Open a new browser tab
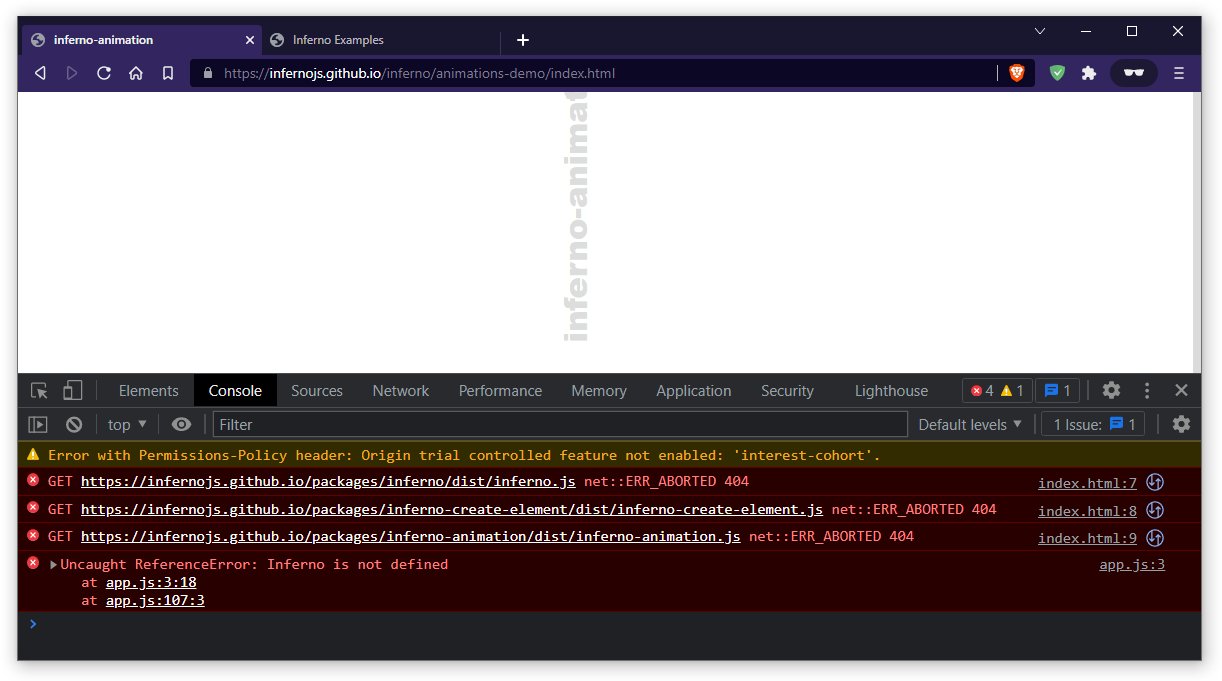The width and height of the screenshot is (1222, 681). [523, 40]
